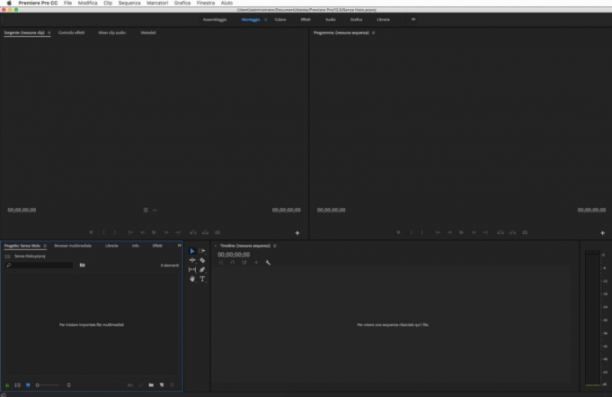Switch Project panel to list view
Screen dimensions: 612x397
[x=18, y=385]
